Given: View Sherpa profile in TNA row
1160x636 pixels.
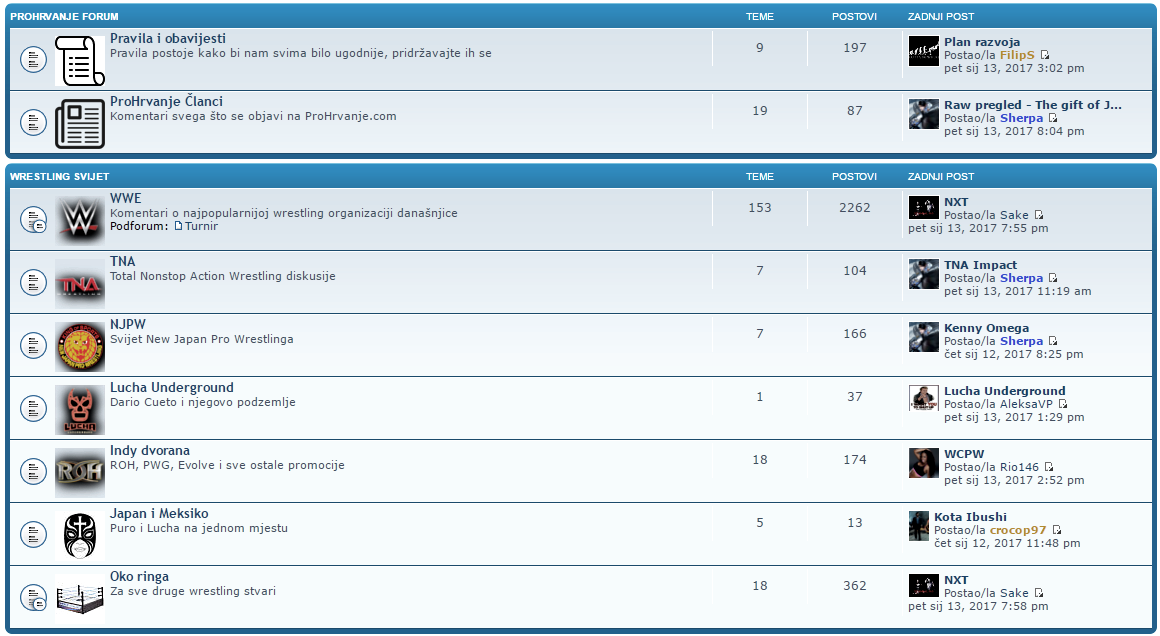Looking at the screenshot, I should [1022, 278].
